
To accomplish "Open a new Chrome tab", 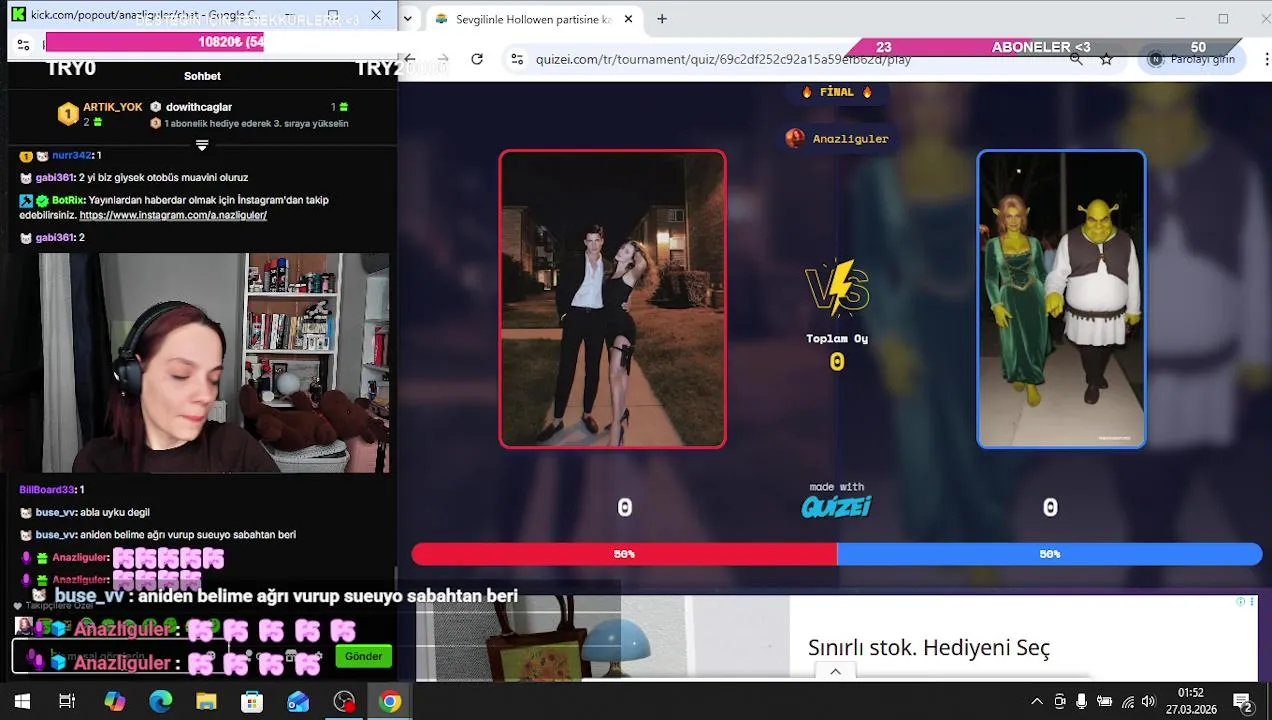I will [662, 19].
